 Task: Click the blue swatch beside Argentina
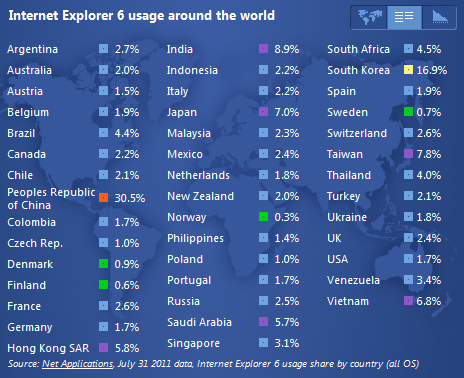point(103,49)
